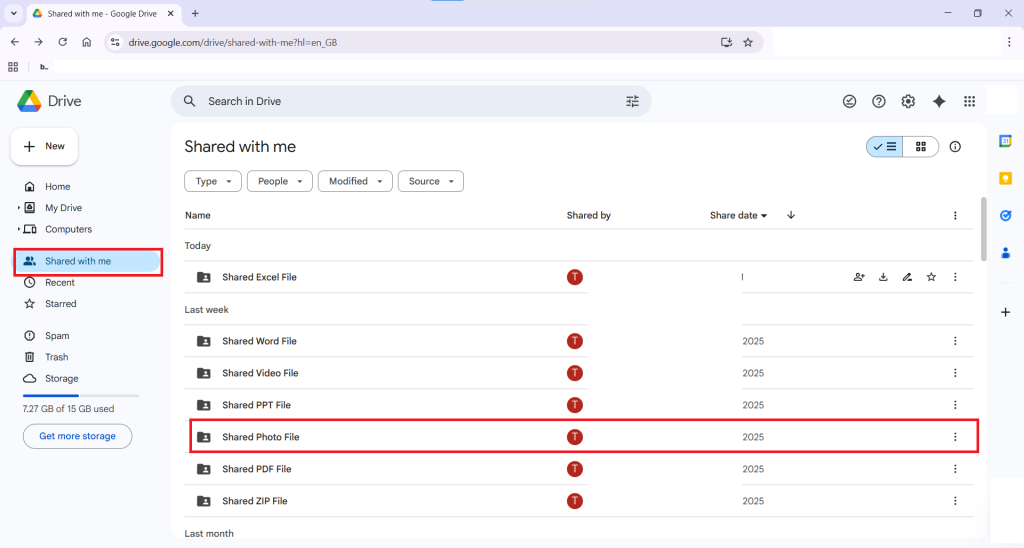The width and height of the screenshot is (1024, 548).
Task: Click the storage usage progress bar
Action: tap(81, 396)
